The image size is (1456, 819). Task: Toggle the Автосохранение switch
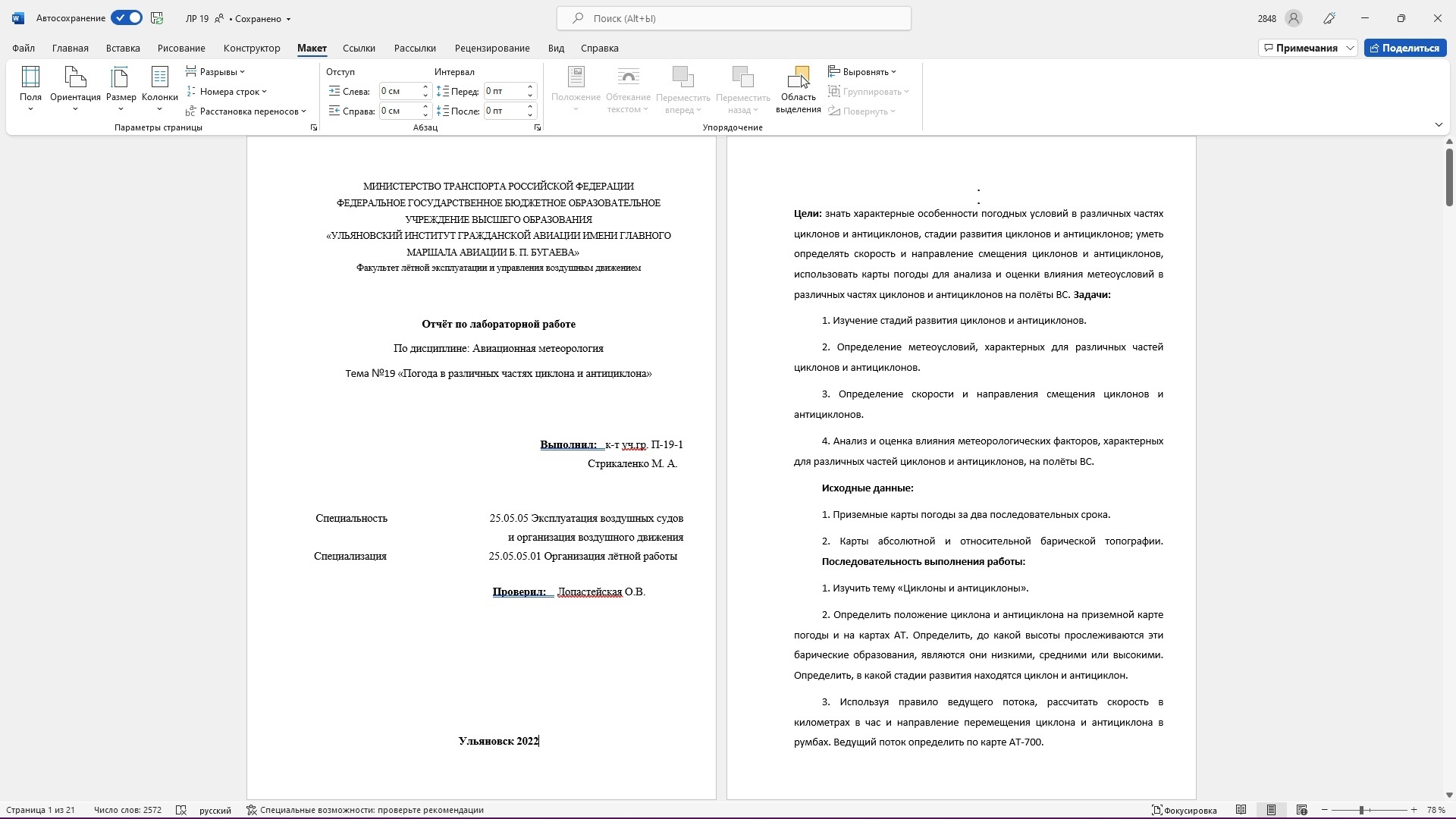tap(126, 18)
